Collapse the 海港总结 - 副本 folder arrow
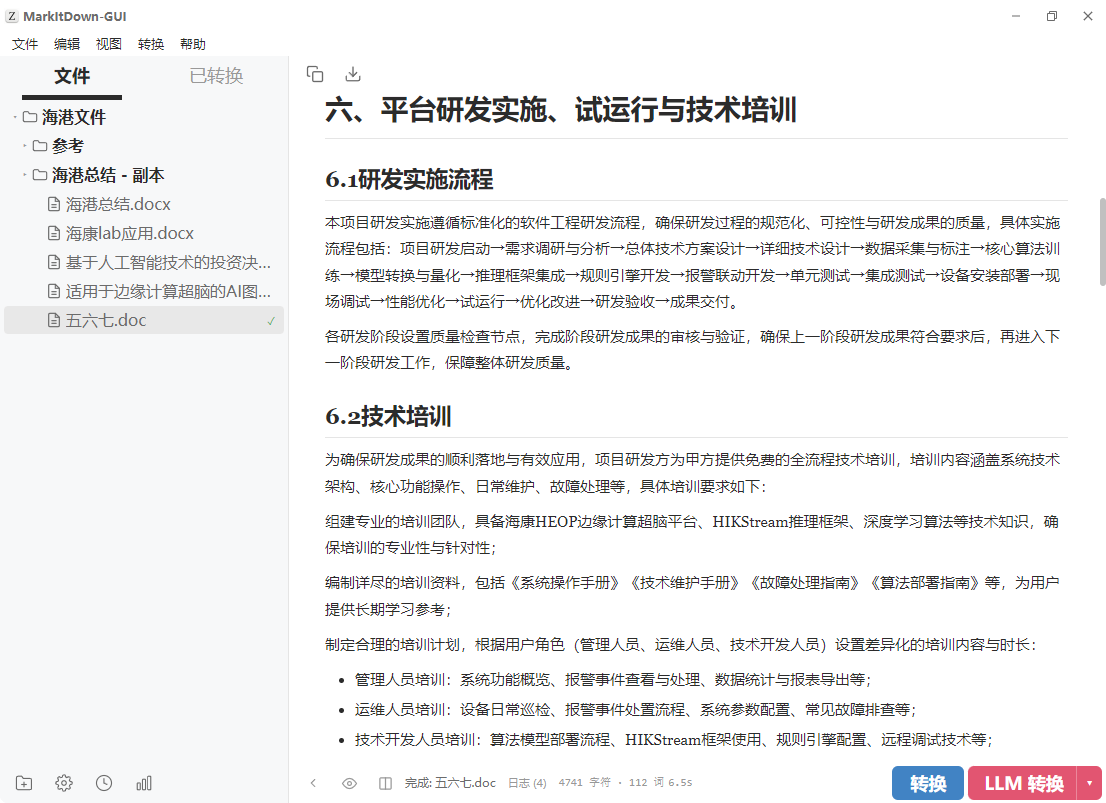Viewport: 1106px width, 803px height. click(x=25, y=175)
